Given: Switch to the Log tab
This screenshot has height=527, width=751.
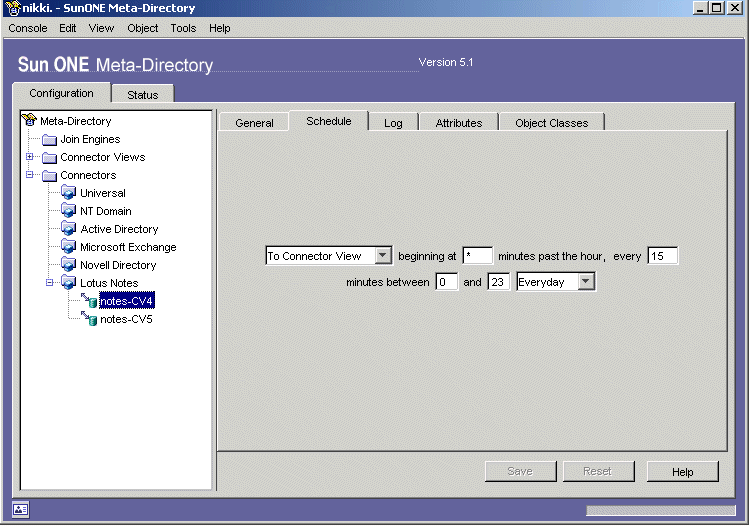Looking at the screenshot, I should [393, 123].
